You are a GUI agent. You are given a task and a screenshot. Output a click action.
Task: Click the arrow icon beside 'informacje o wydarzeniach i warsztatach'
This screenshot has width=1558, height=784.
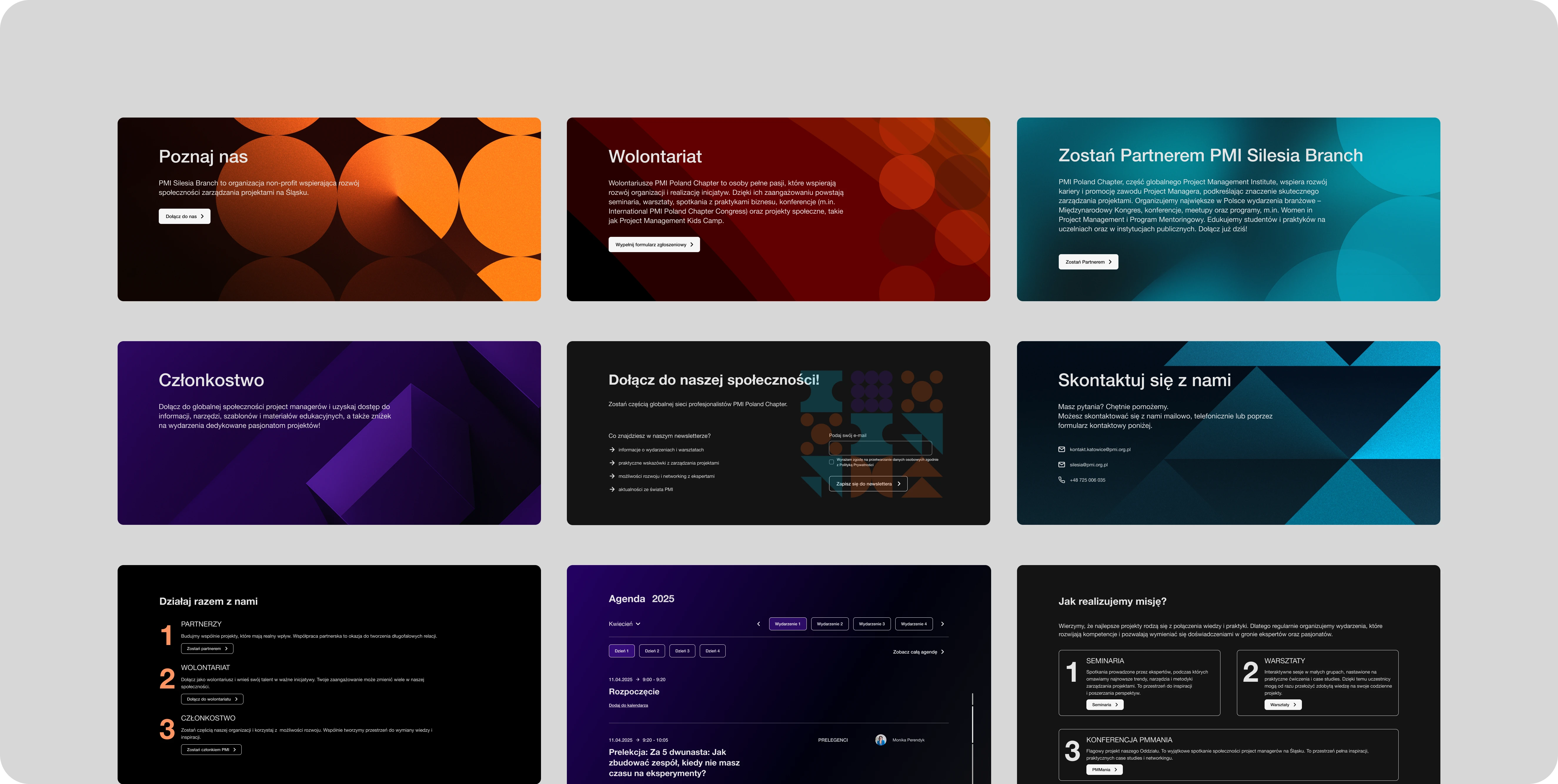coord(612,449)
